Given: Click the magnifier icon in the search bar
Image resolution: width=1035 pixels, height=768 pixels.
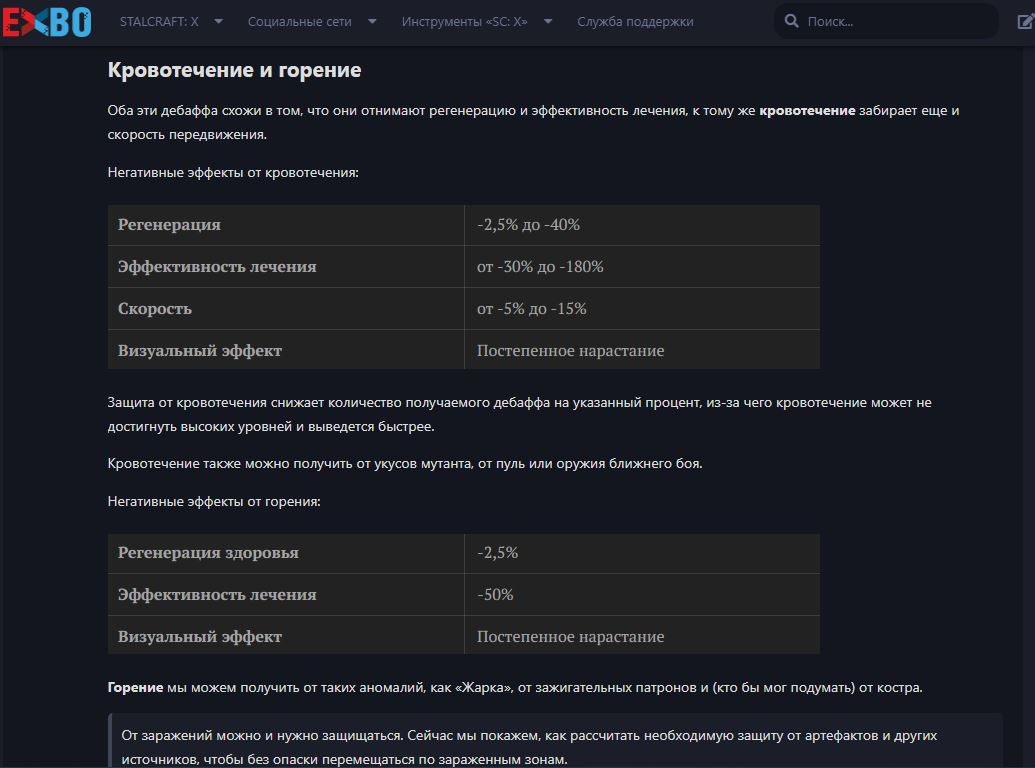Looking at the screenshot, I should pos(792,21).
